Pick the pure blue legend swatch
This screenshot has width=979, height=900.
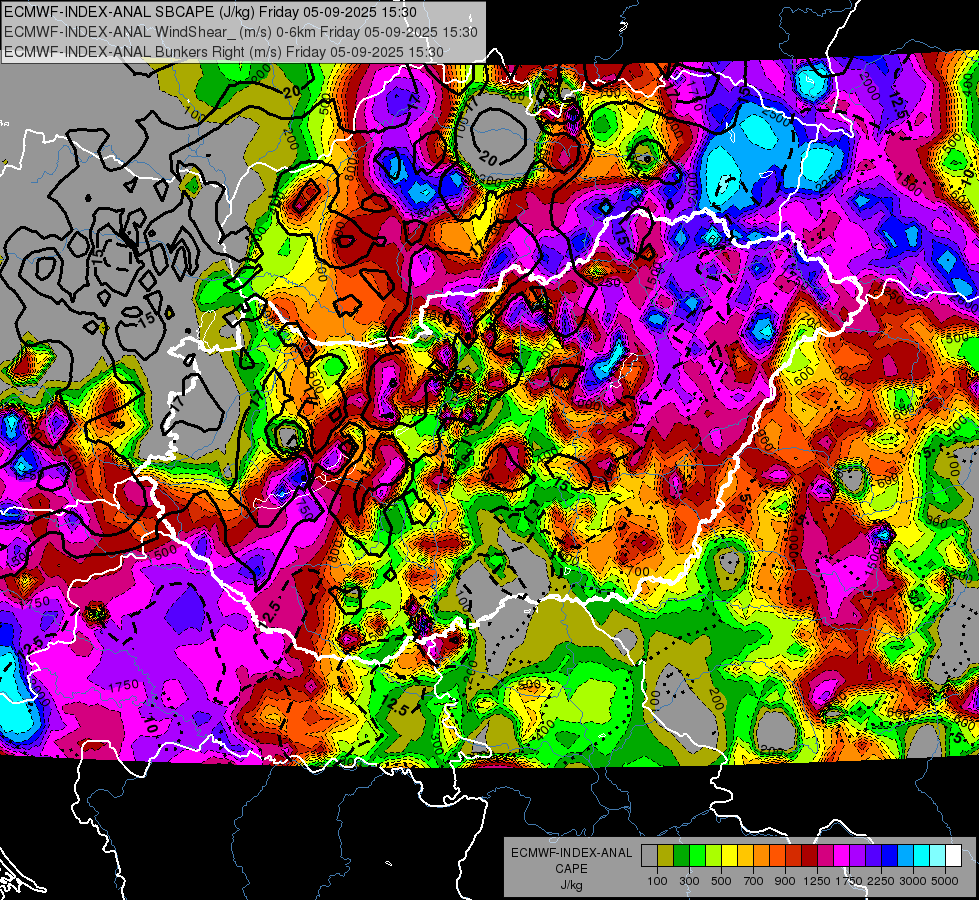(890, 856)
